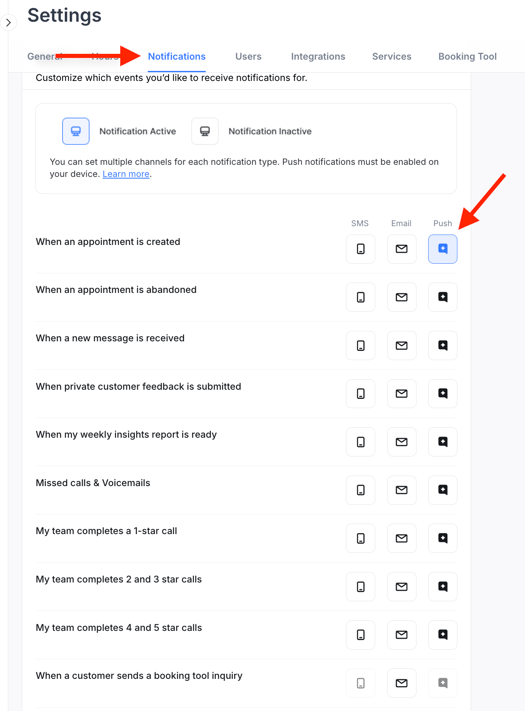Viewport: 525px width, 711px height.
Task: Open the General settings tab
Action: pos(44,57)
